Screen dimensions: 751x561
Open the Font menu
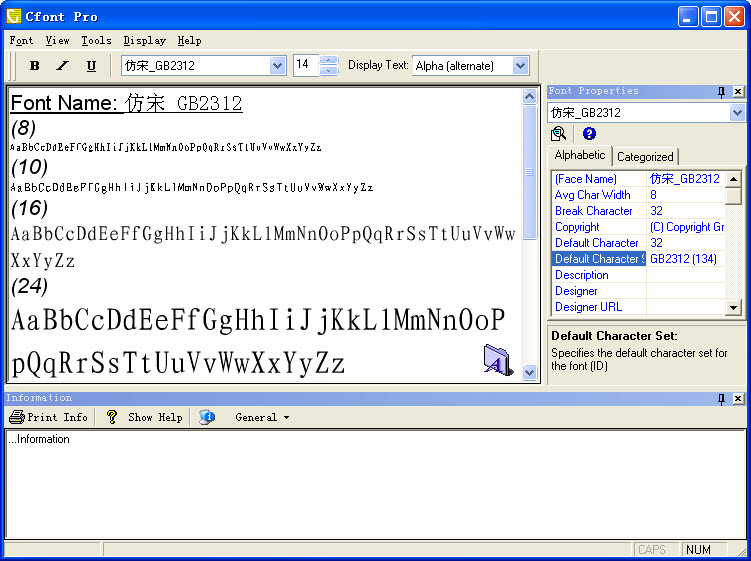21,41
